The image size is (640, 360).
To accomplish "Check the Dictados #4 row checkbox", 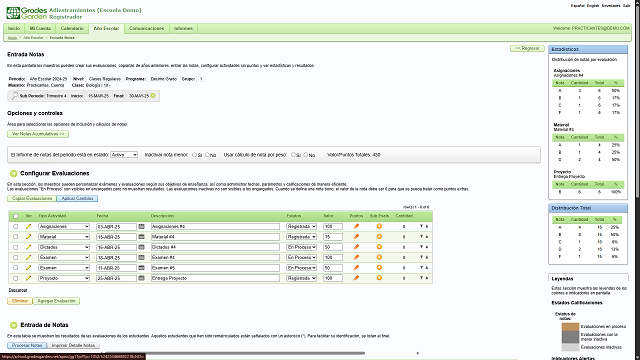I will click(16, 247).
